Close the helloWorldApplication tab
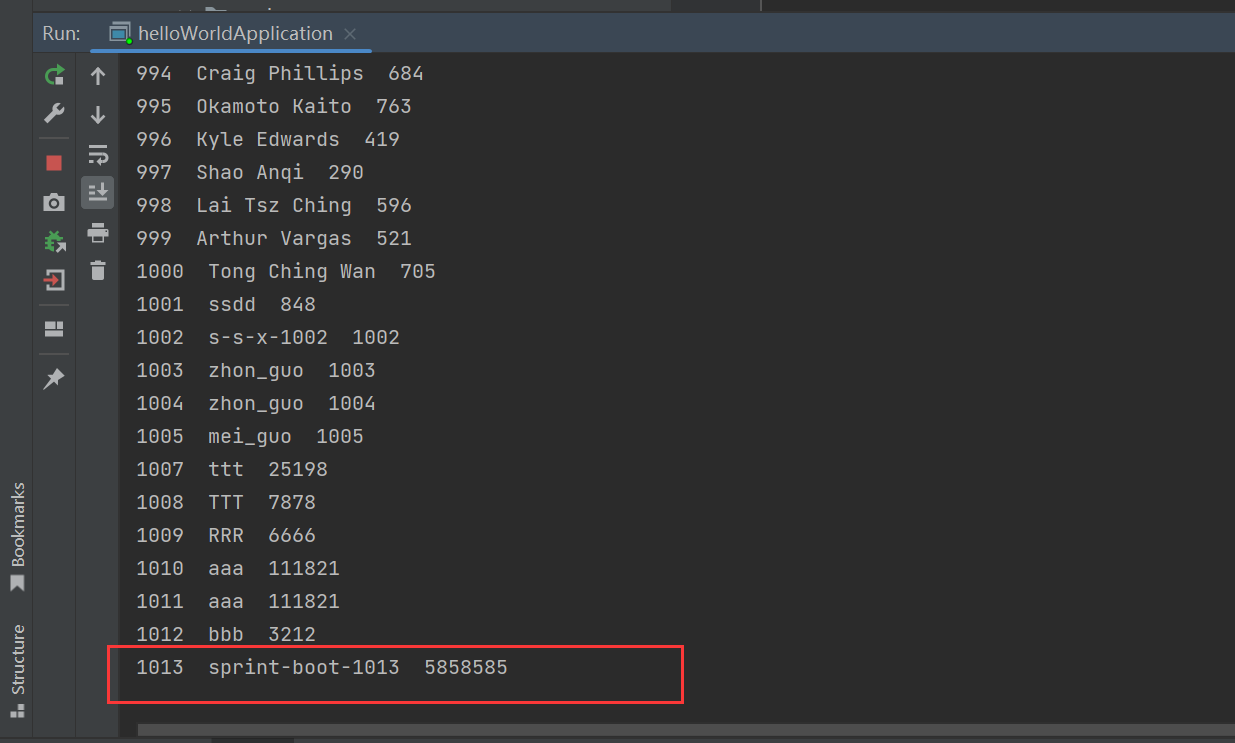Screen dimensions: 1235x743 pos(349,34)
